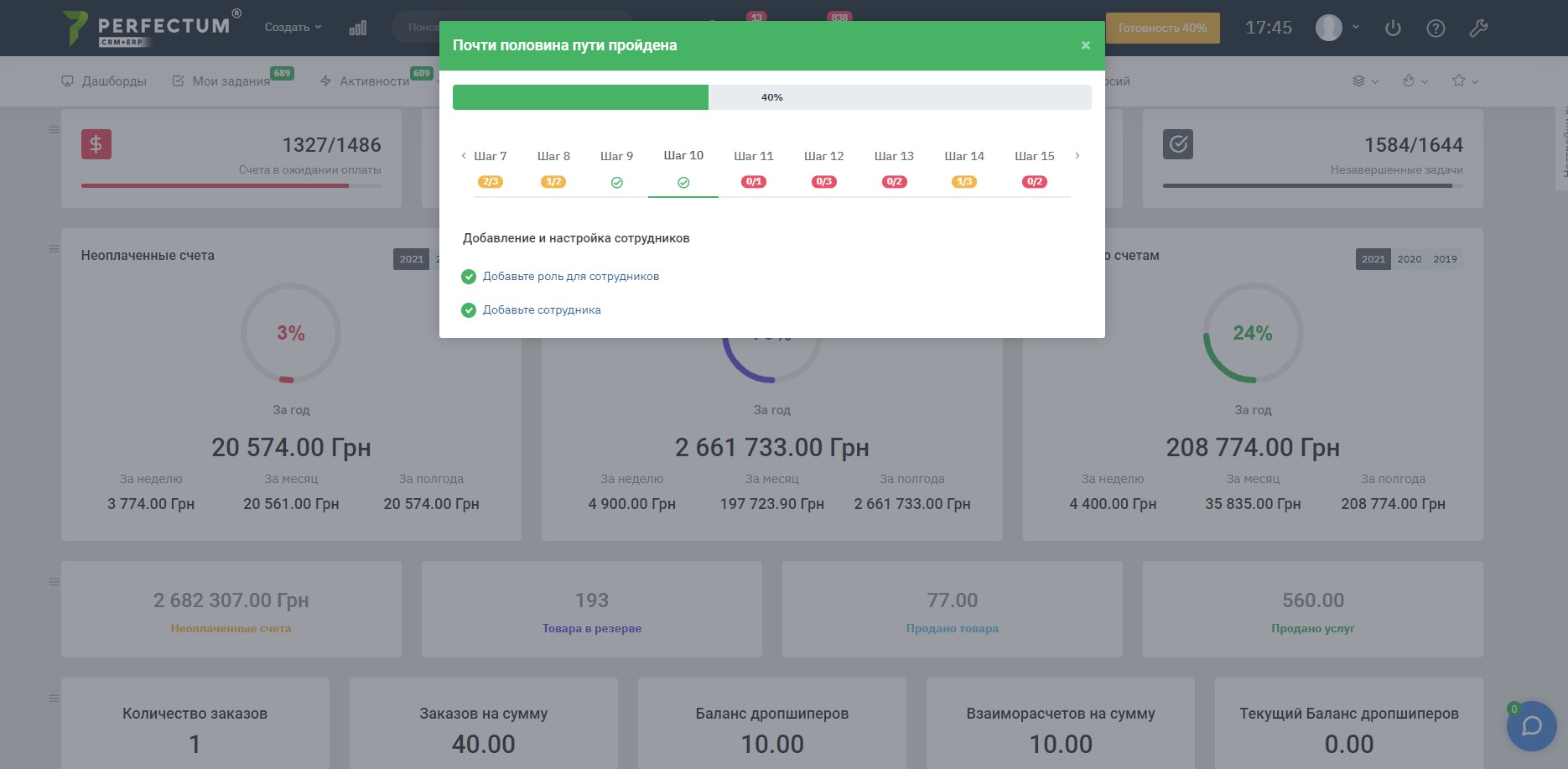Click the Готовность 40% button
This screenshot has height=769, width=1568.
[1162, 28]
